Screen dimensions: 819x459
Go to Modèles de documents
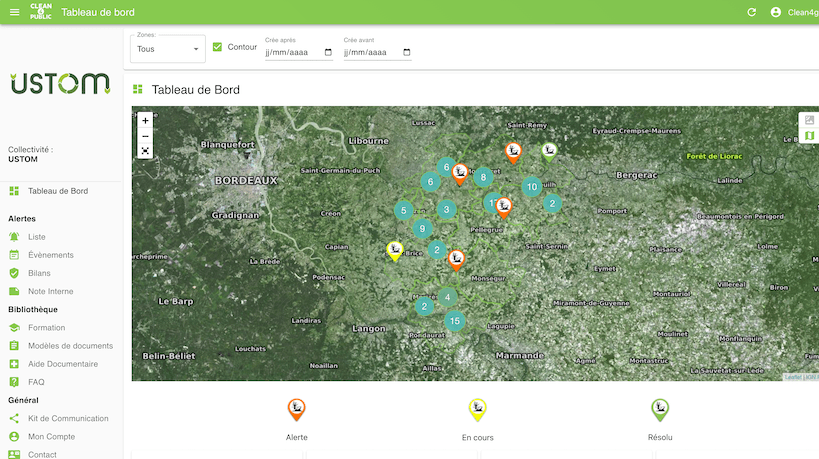[69, 346]
